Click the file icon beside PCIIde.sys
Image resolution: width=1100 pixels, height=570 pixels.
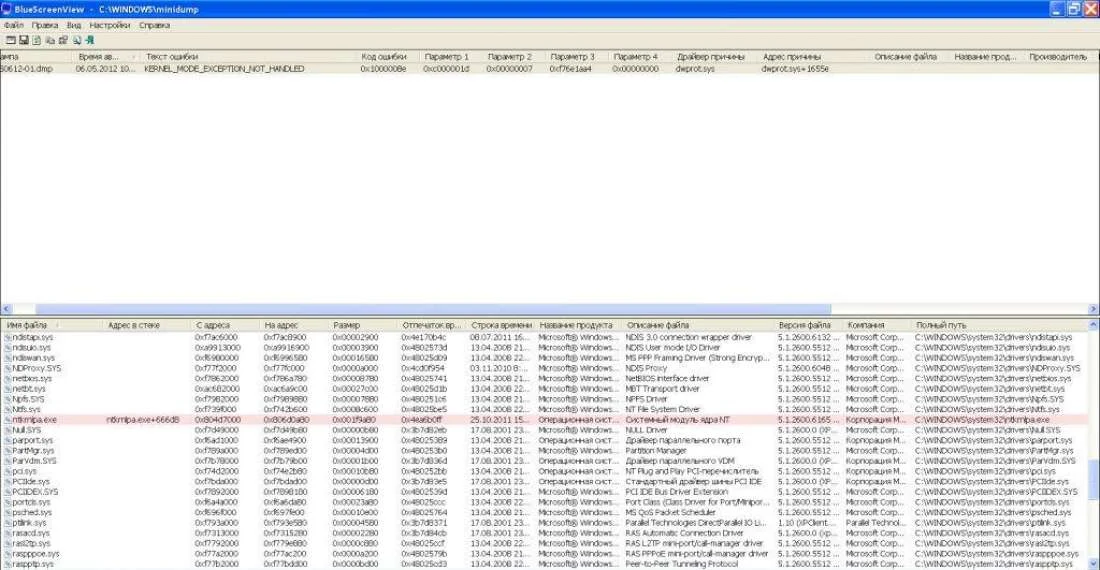8,481
